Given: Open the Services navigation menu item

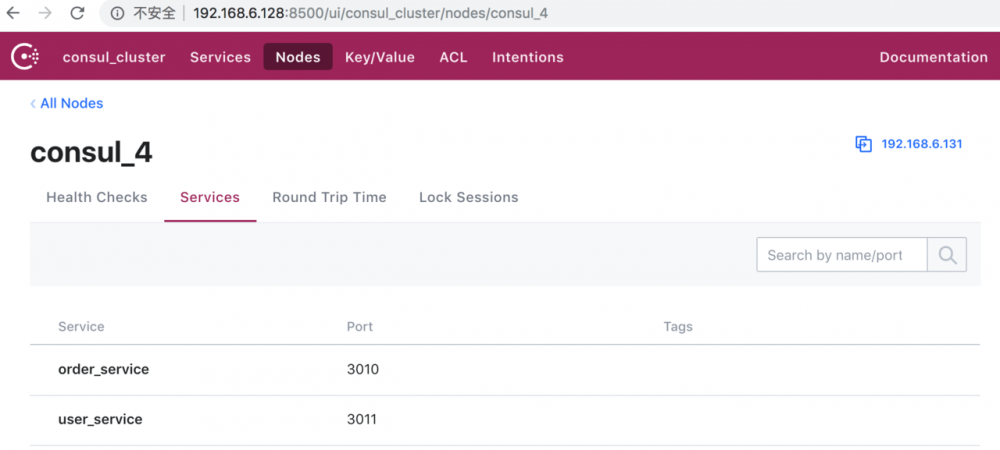Looking at the screenshot, I should point(220,57).
